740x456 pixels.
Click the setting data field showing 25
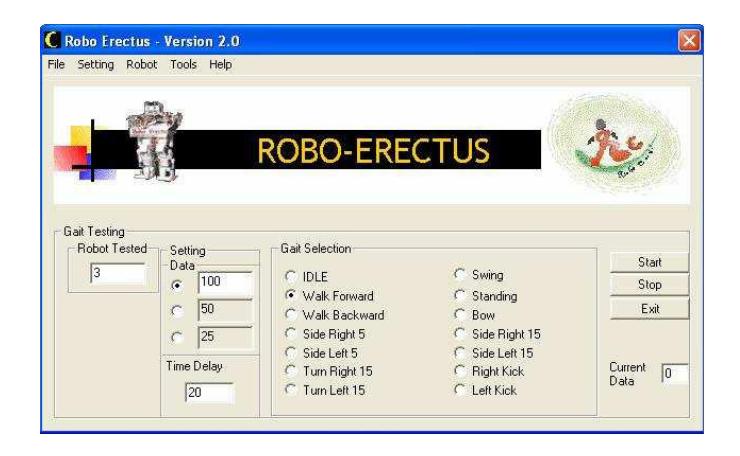225,337
